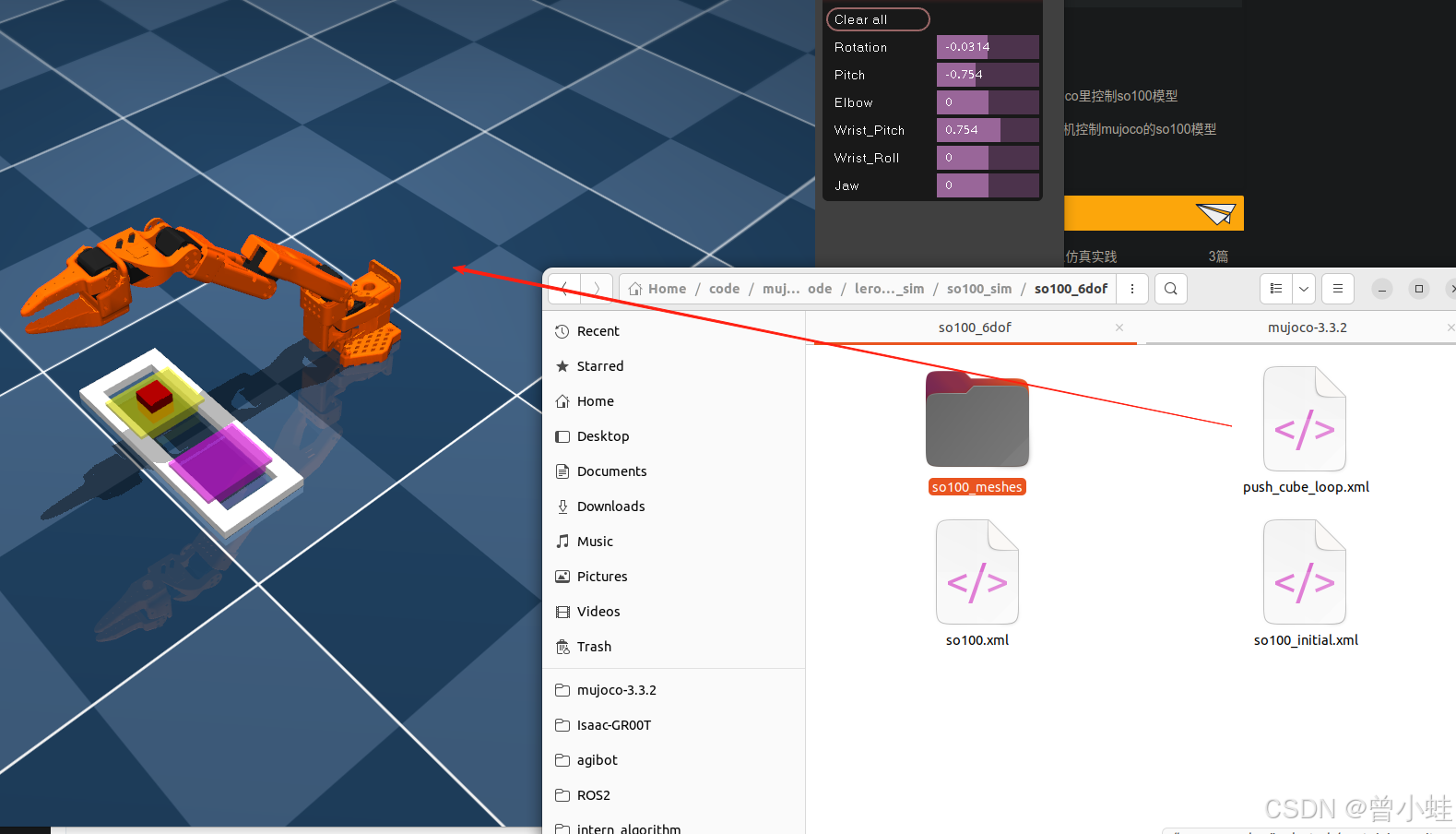The image size is (1456, 834).
Task: Close the so100_6dof tab
Action: tap(1119, 328)
